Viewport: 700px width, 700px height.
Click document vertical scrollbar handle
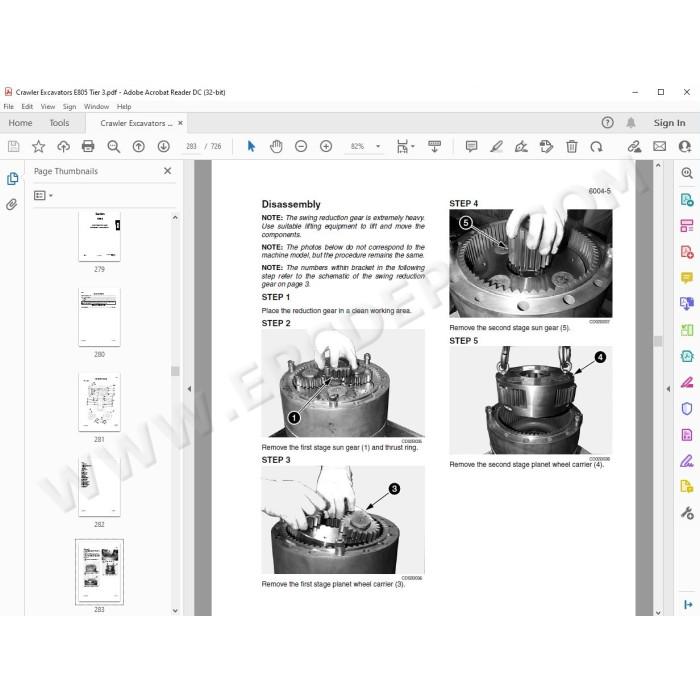point(658,341)
